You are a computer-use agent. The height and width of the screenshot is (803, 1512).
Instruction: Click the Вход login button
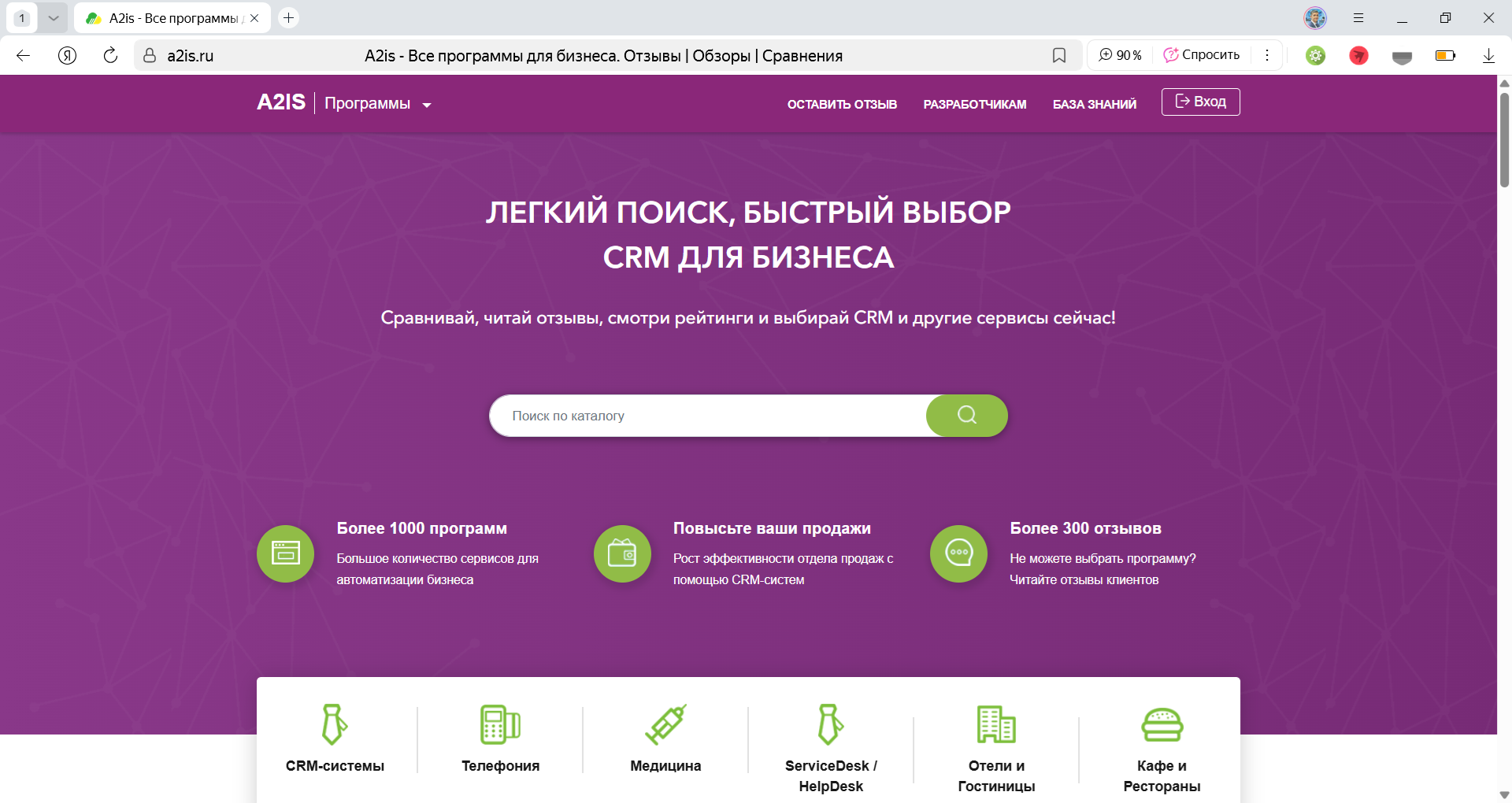pos(1200,102)
